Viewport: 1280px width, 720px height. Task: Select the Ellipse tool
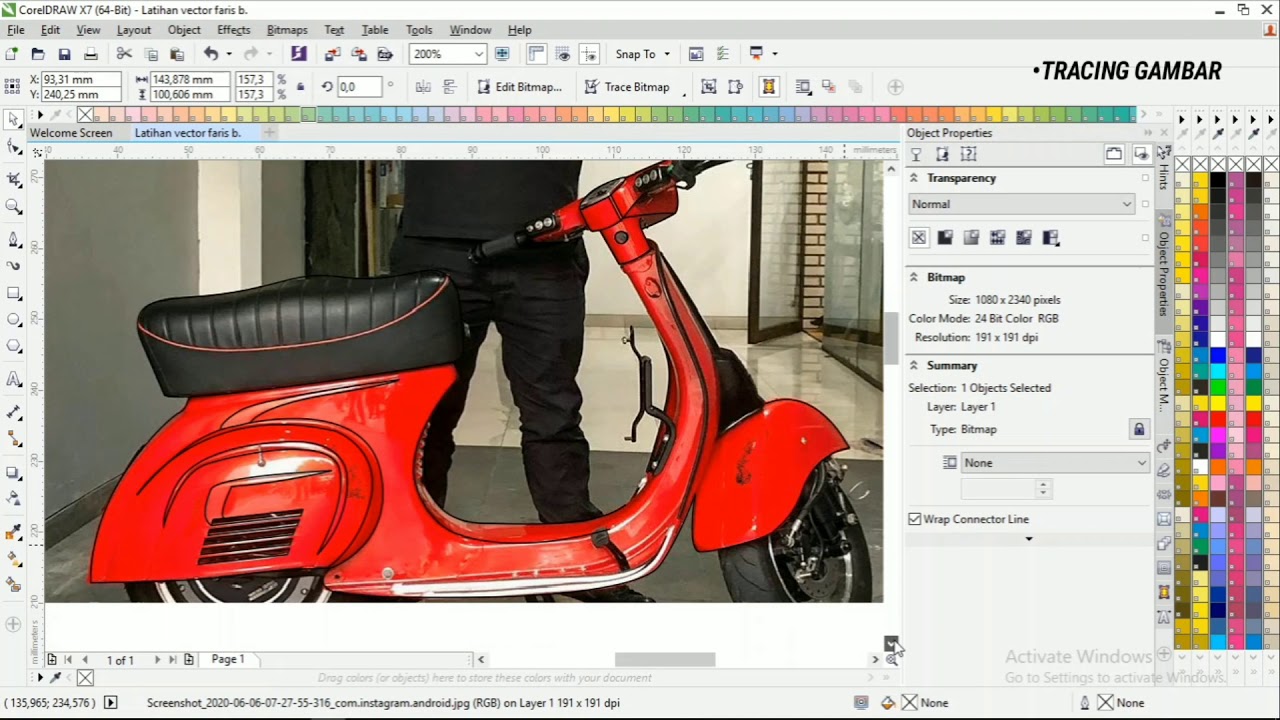14,320
